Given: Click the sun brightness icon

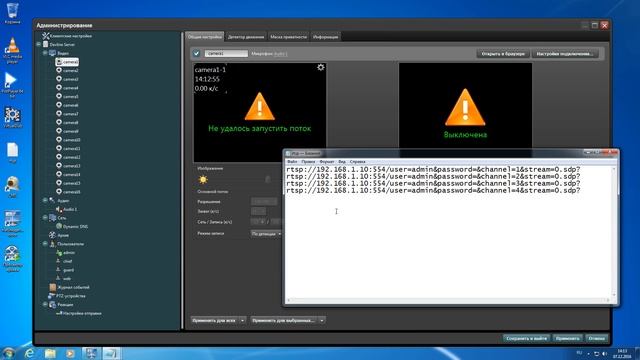Looking at the screenshot, I should [203, 179].
